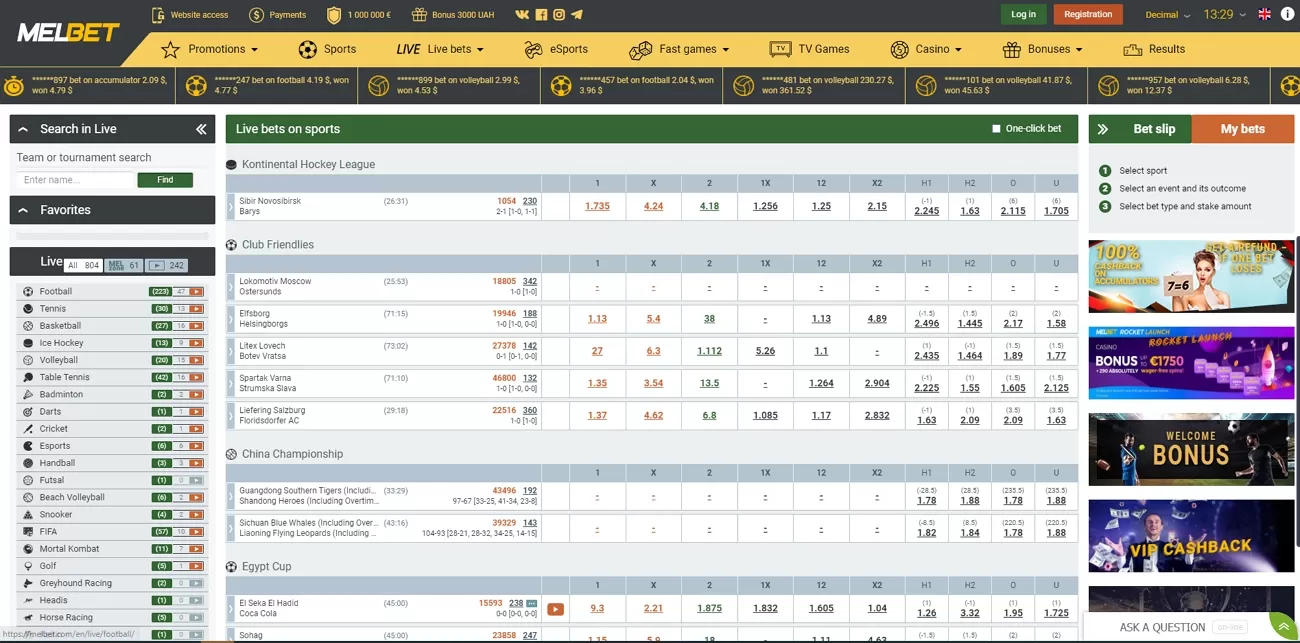
Task: Show all 804 live events
Action: 82,265
